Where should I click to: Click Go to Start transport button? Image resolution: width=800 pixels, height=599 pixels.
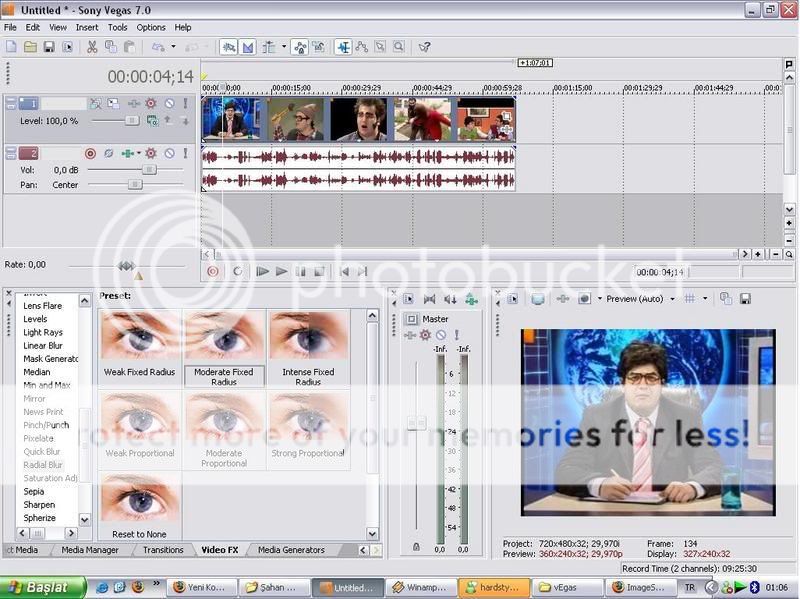(x=344, y=272)
